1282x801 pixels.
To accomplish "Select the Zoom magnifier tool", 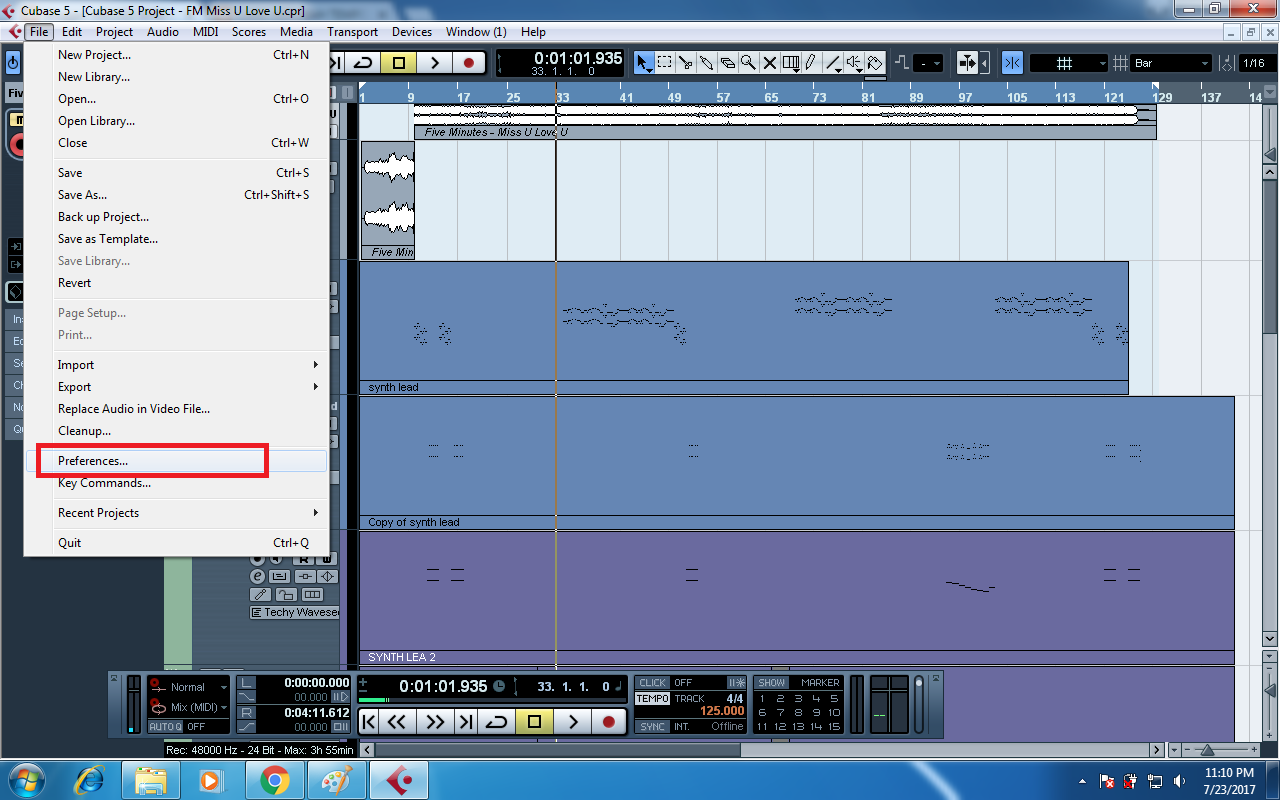I will click(749, 63).
